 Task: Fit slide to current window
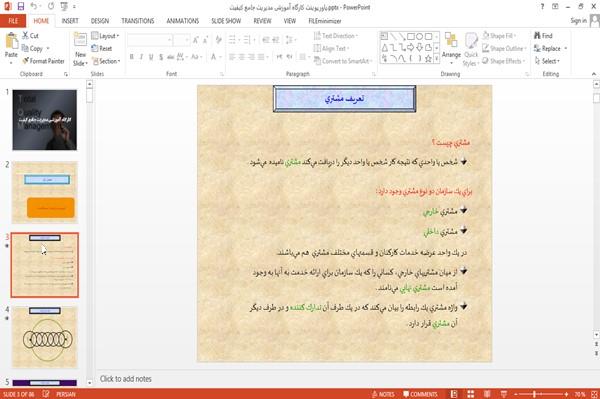point(594,394)
